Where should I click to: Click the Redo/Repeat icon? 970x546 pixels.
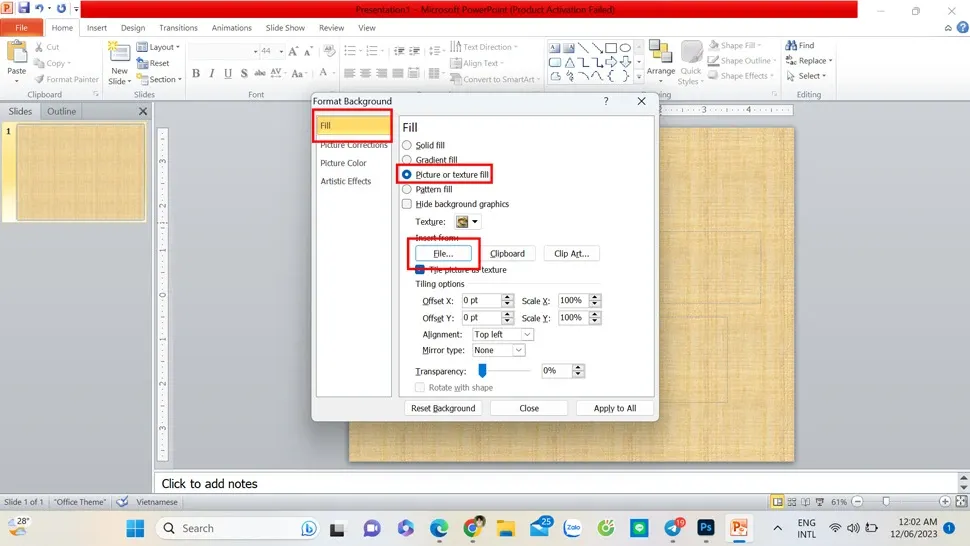(61, 9)
